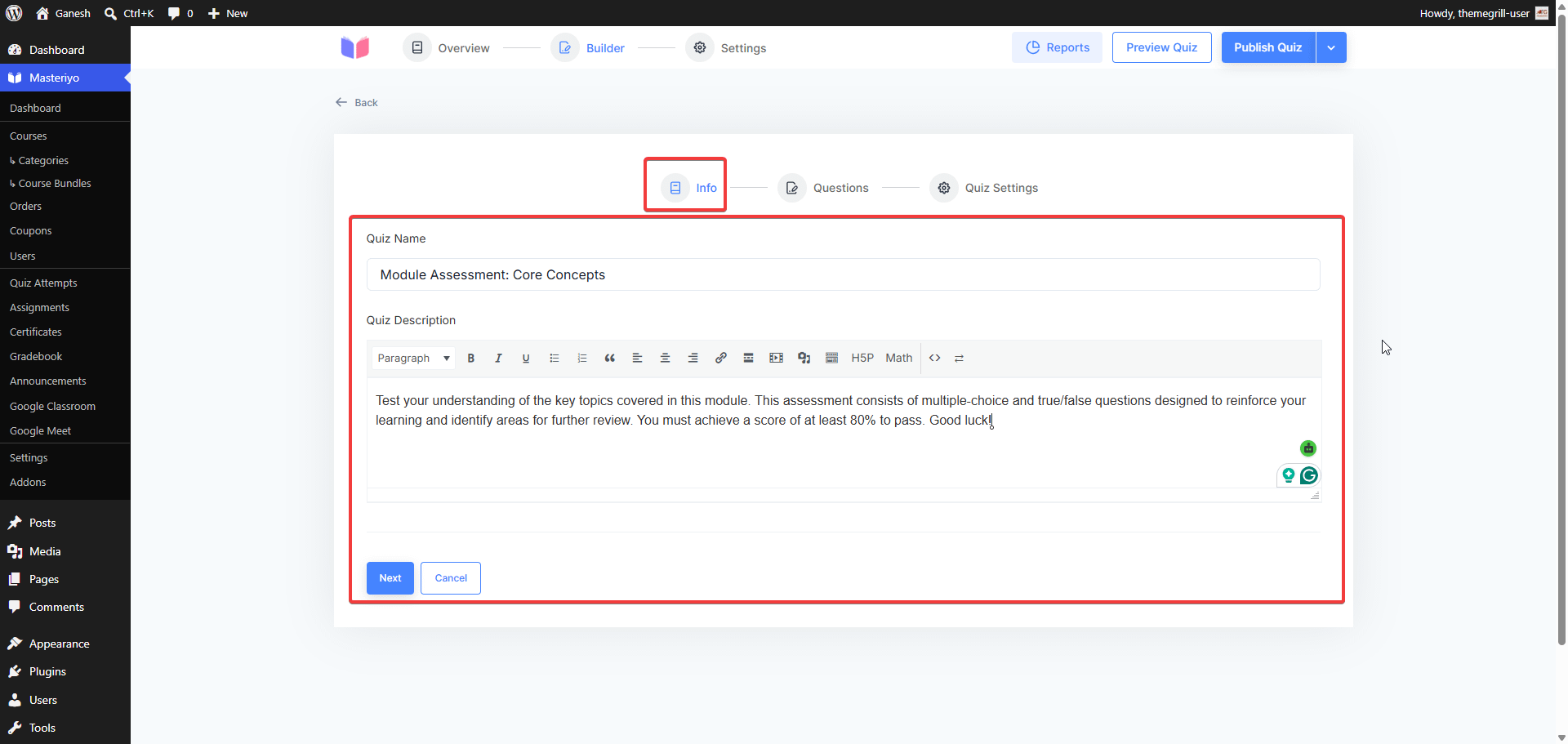Open Quiz Attempts in the sidebar
1568x744 pixels.
click(x=43, y=283)
